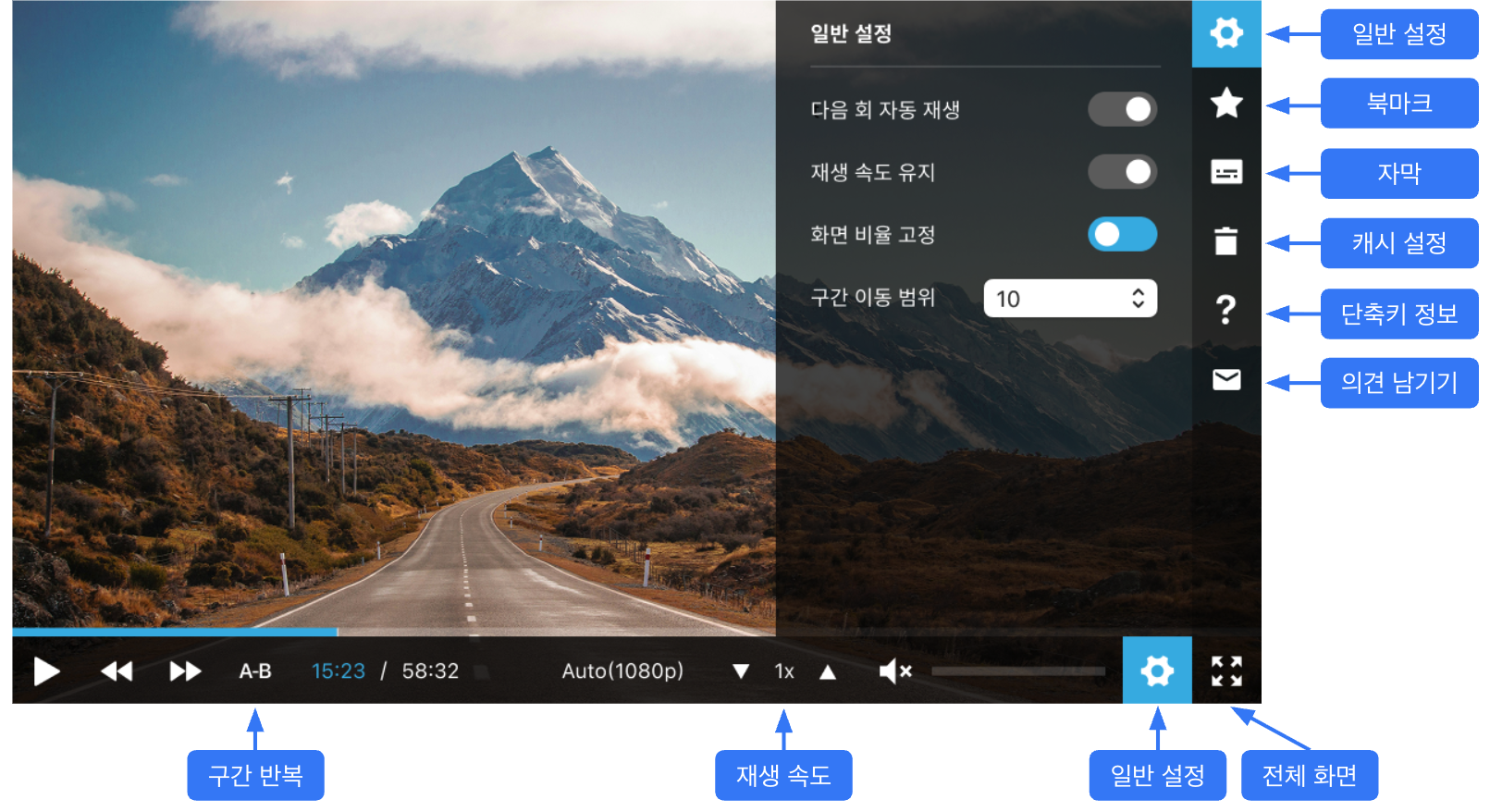The width and height of the screenshot is (1490, 812).
Task: Toggle the 화면 비율 고정 switch
Action: coord(1122,234)
